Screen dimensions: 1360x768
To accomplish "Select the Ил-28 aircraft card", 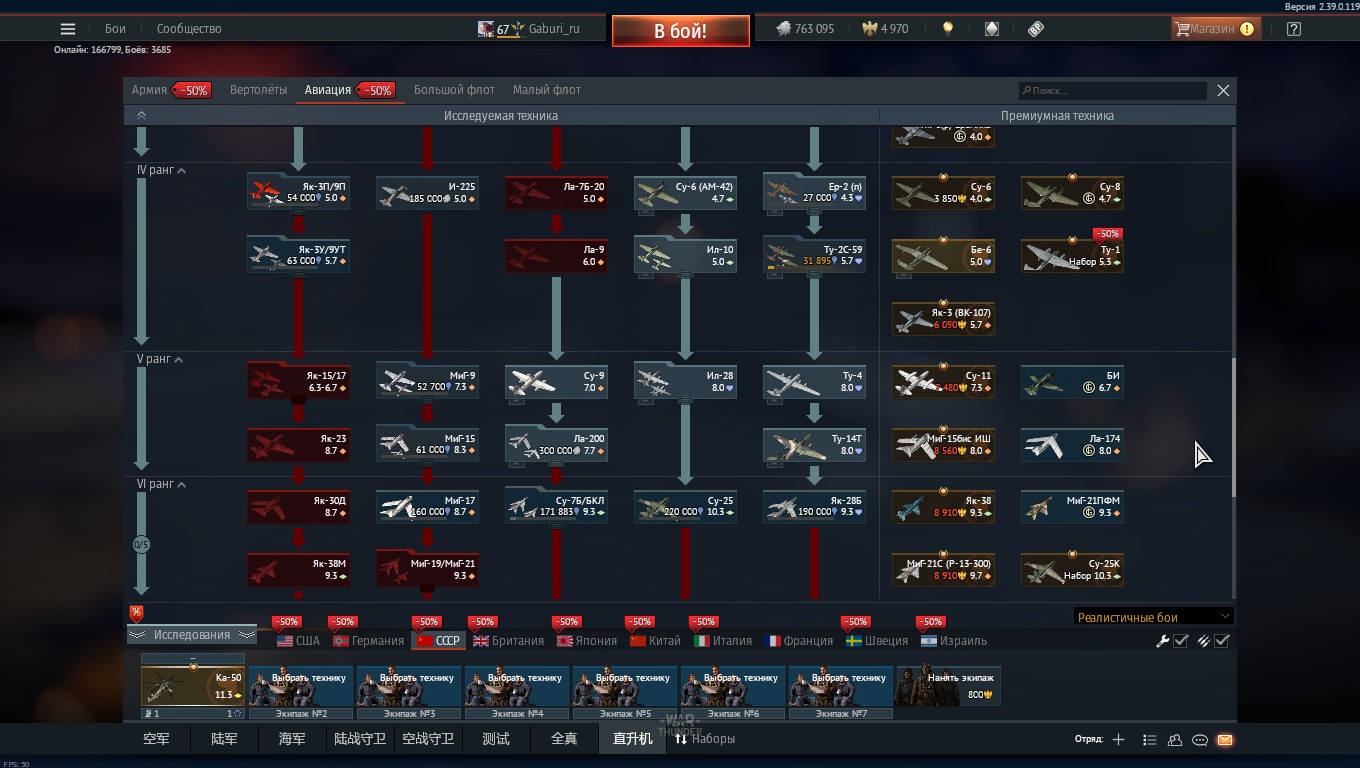I will click(685, 382).
